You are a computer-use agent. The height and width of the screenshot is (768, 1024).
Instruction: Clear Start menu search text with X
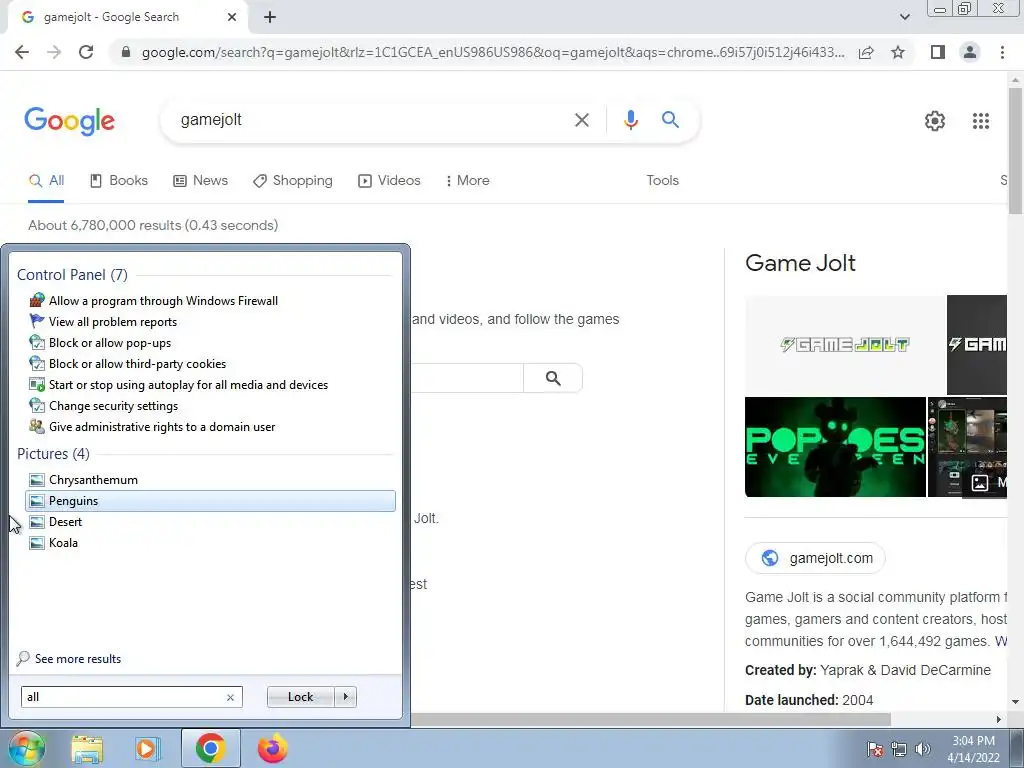click(x=230, y=697)
